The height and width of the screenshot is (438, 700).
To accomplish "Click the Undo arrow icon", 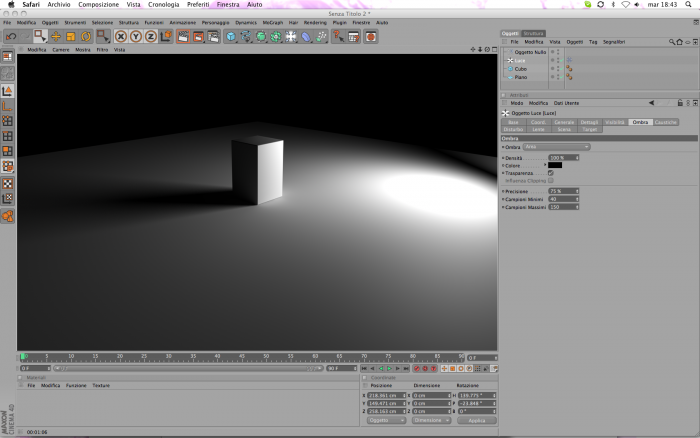I will coord(11,37).
